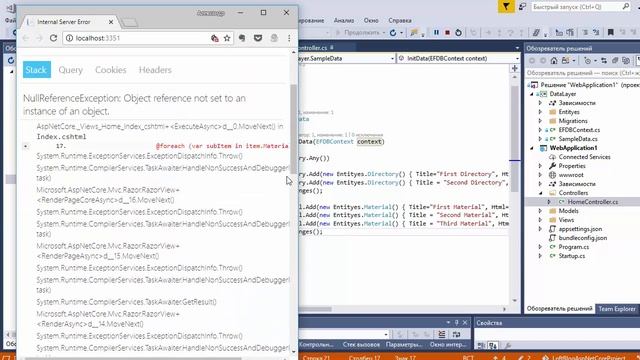
Task: Open the browser three-dot menu
Action: click(289, 38)
